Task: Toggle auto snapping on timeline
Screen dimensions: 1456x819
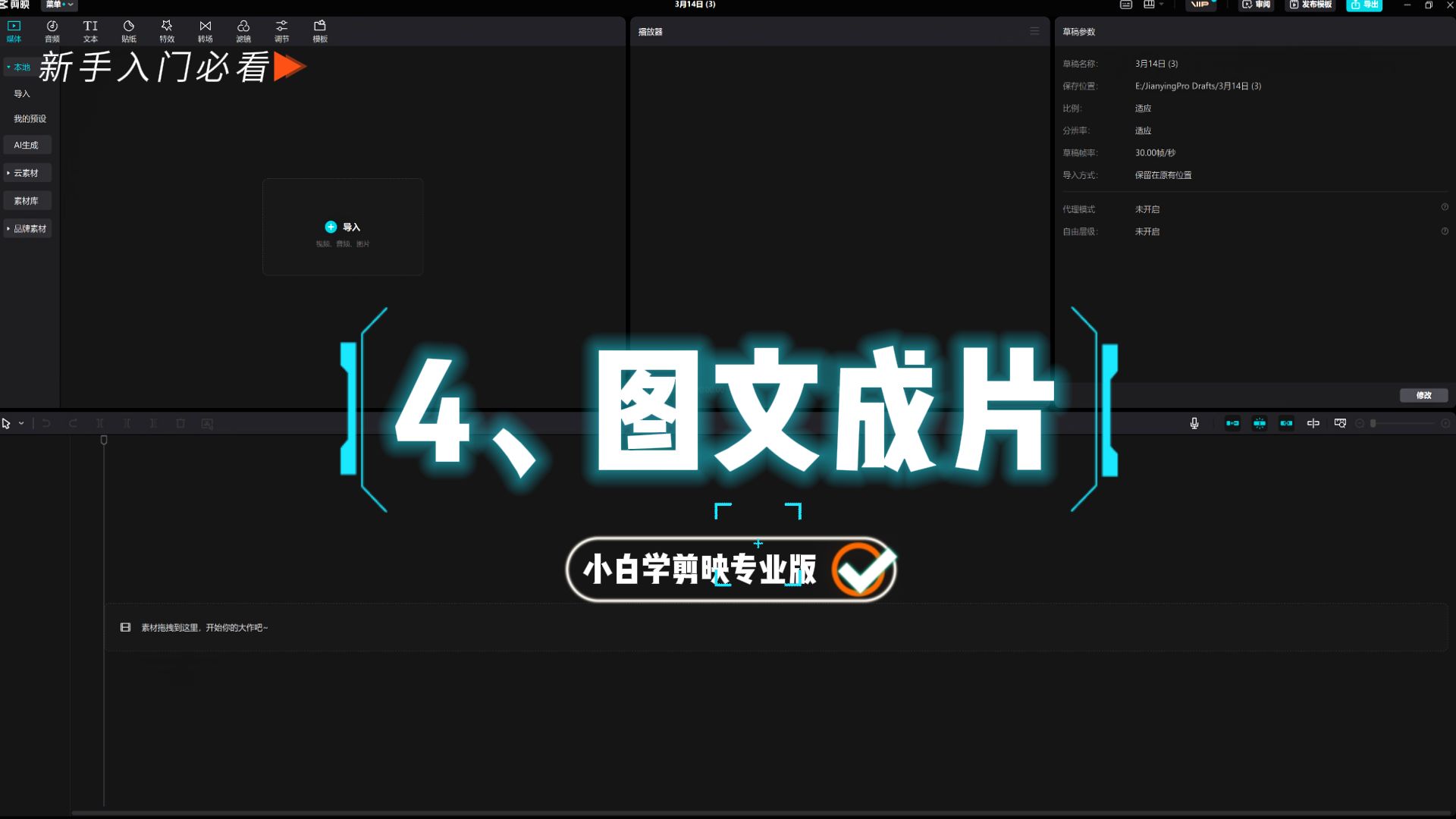Action: point(1260,423)
